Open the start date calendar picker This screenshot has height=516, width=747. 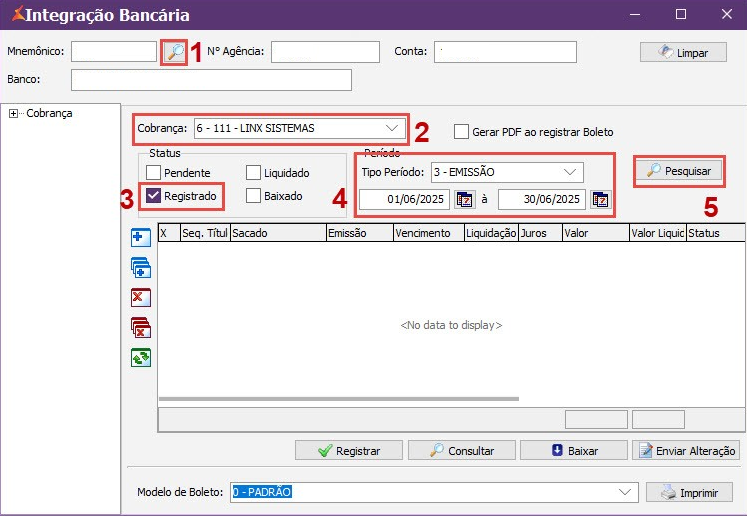click(464, 200)
